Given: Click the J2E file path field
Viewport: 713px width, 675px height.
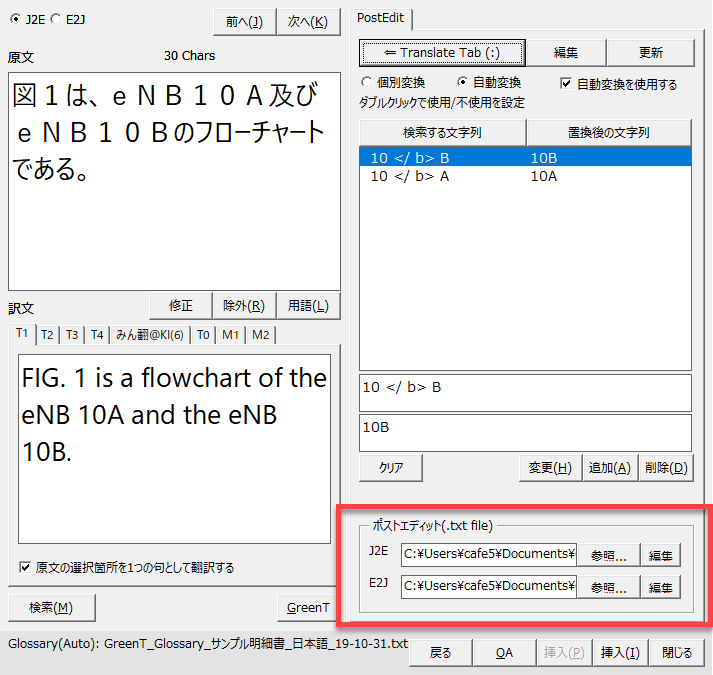Looking at the screenshot, I should (488, 555).
